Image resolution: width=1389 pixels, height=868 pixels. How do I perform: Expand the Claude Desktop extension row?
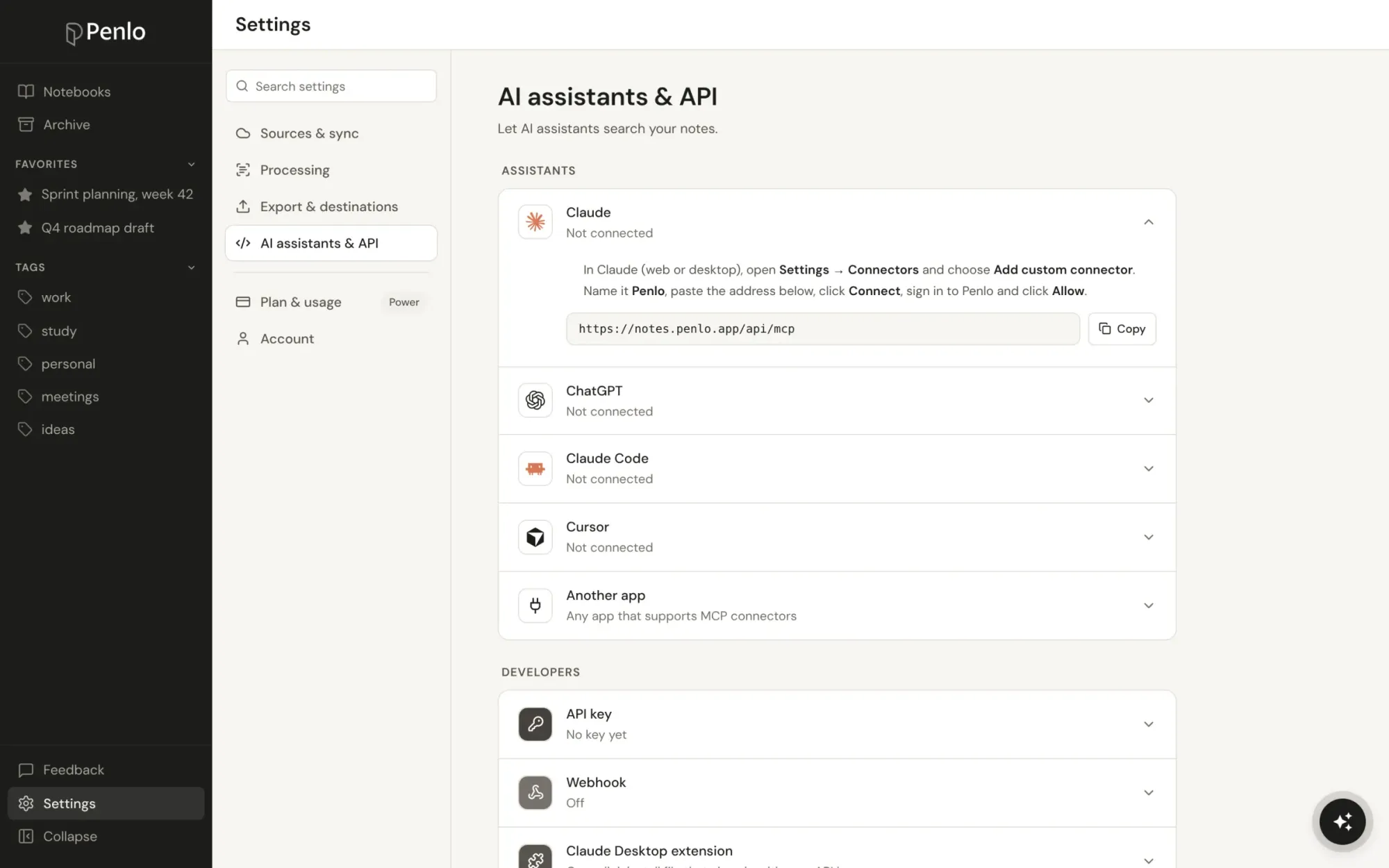(x=1148, y=860)
